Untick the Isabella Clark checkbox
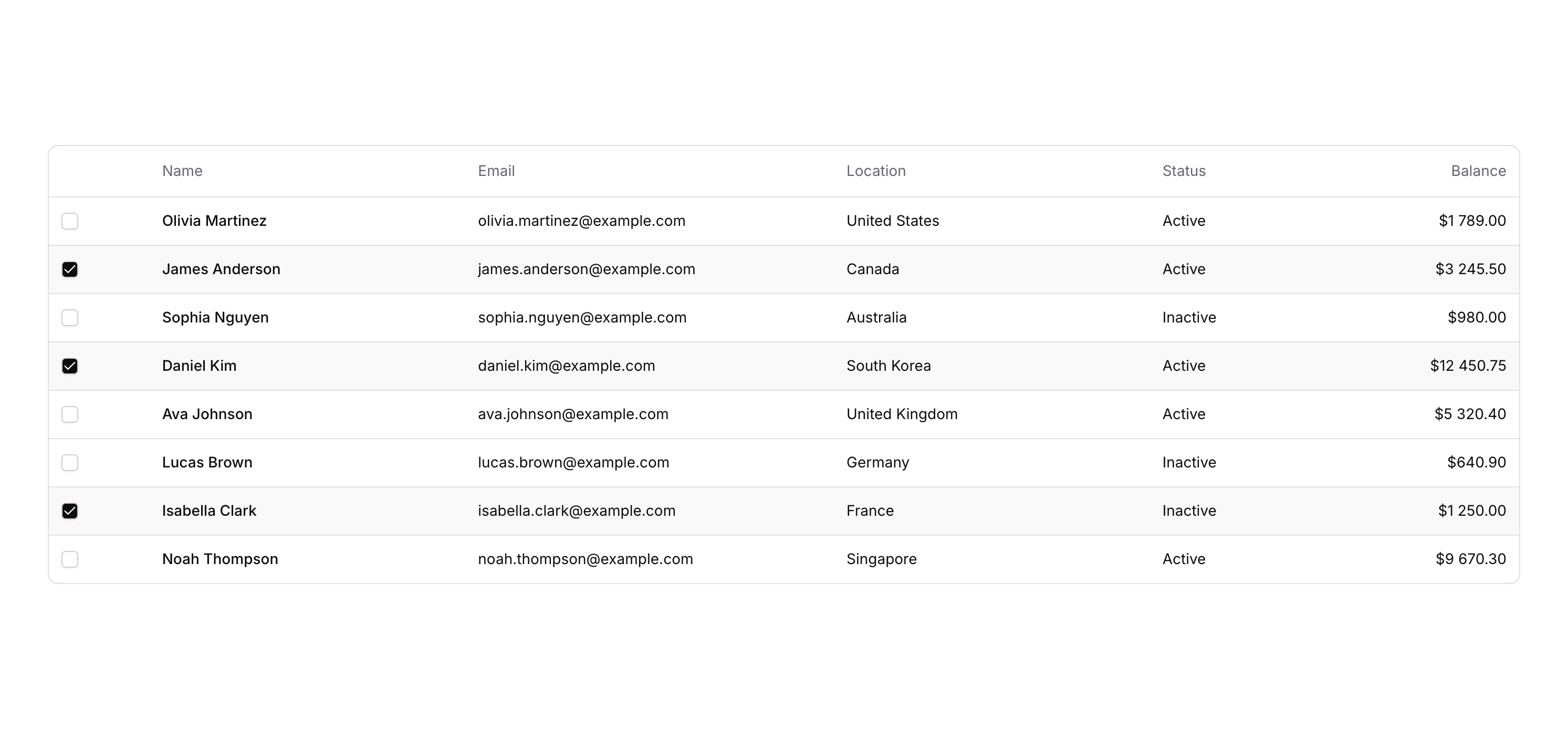Screen dimensions: 1568x729 (70, 511)
